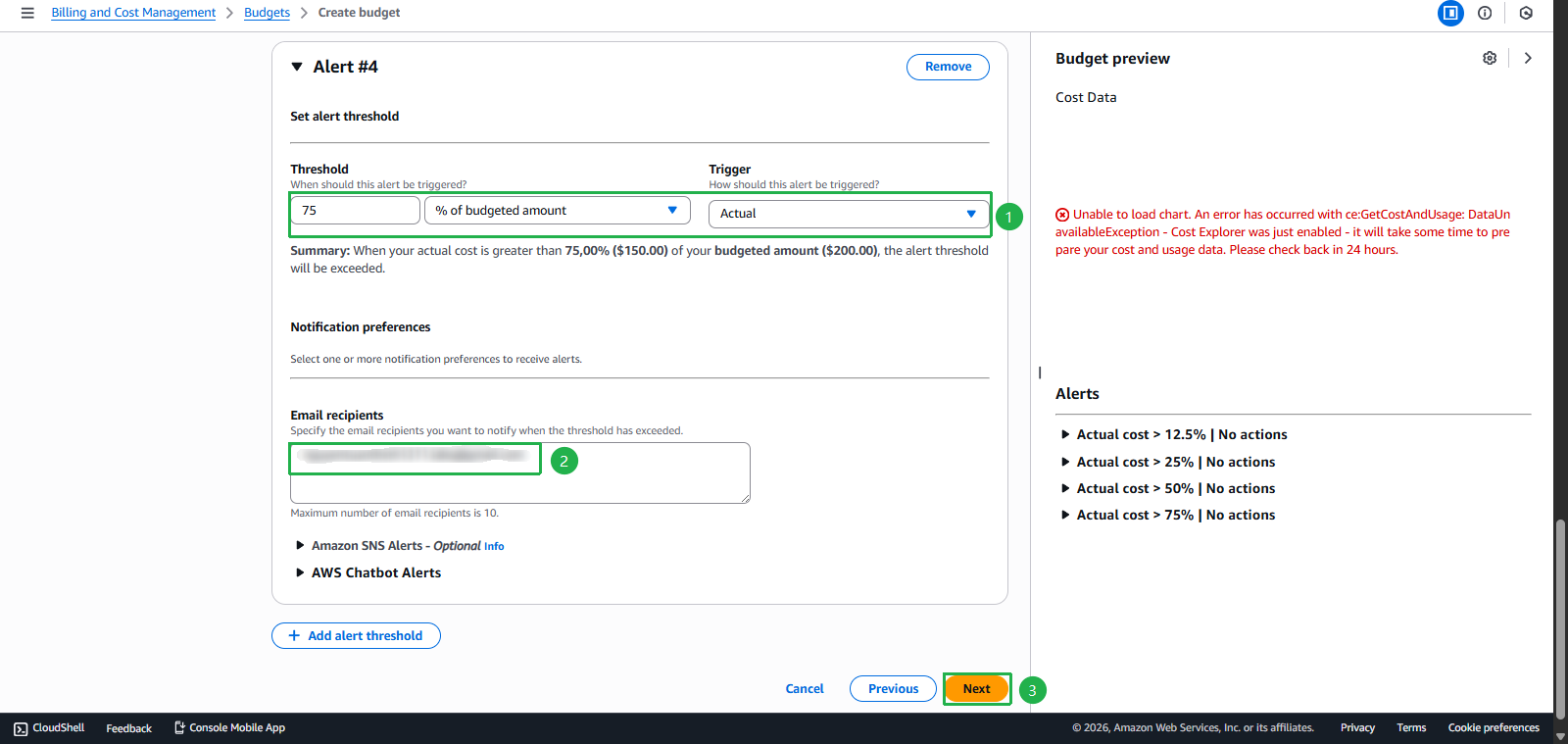Navigate to Billing and Cost Management breadcrumb
This screenshot has height=744, width=1568.
133,13
